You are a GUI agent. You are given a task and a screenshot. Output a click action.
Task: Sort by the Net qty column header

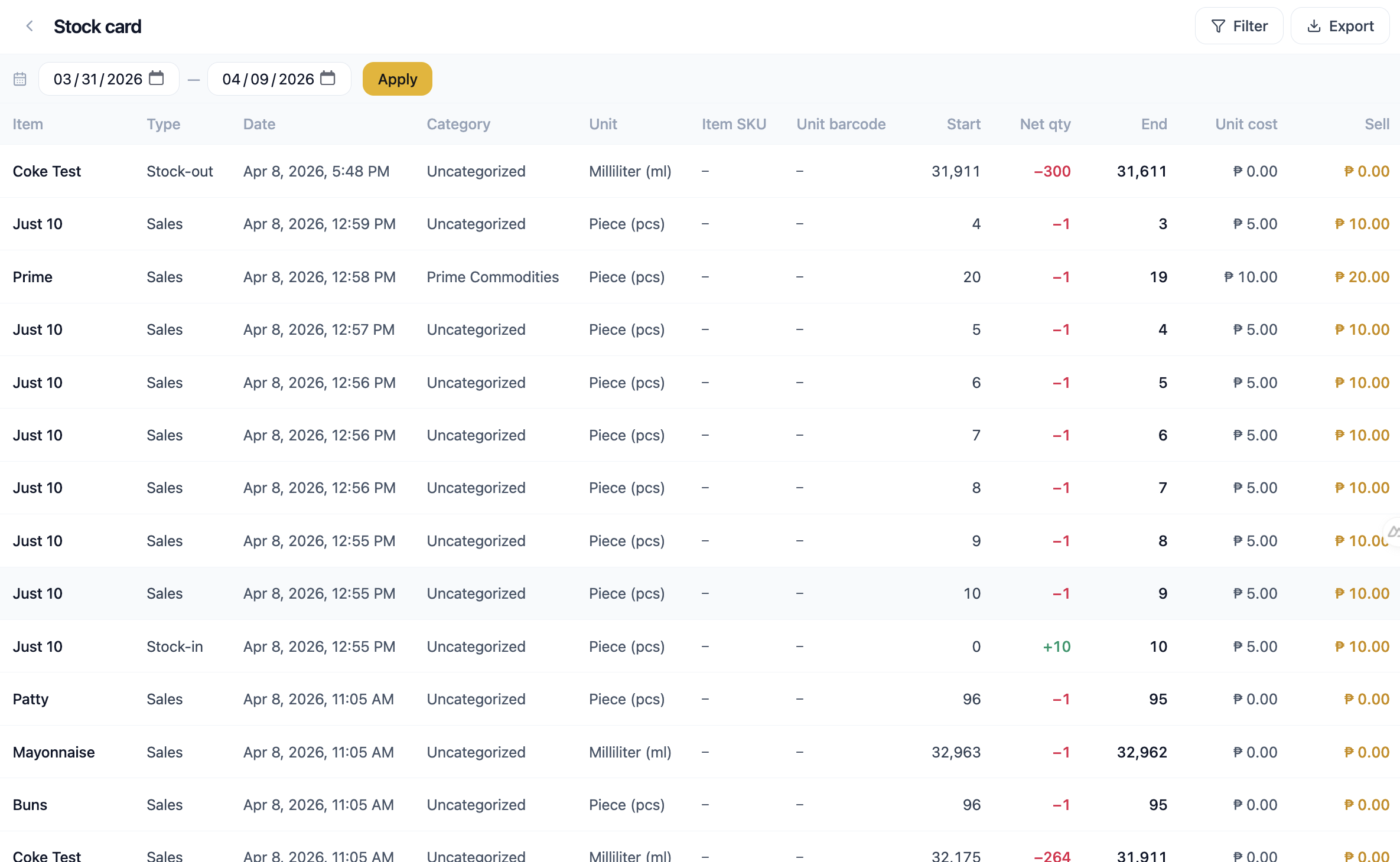tap(1045, 124)
